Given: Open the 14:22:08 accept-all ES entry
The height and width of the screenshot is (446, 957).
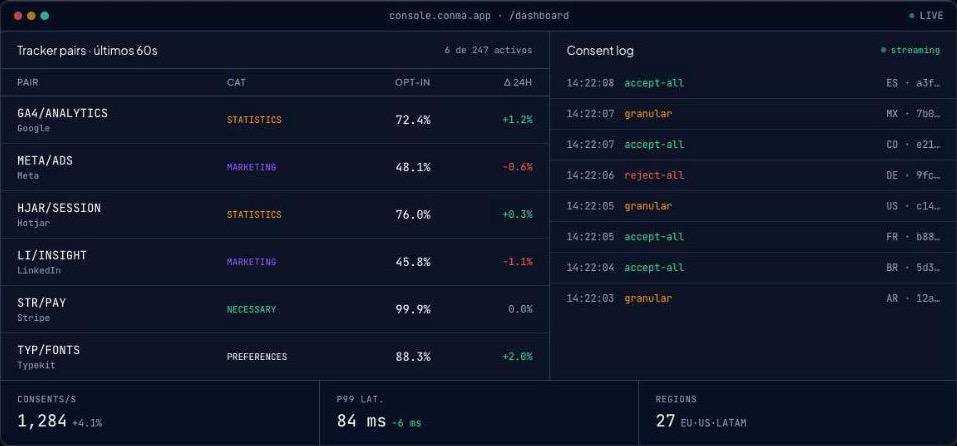Looking at the screenshot, I should pyautogui.click(x=753, y=83).
